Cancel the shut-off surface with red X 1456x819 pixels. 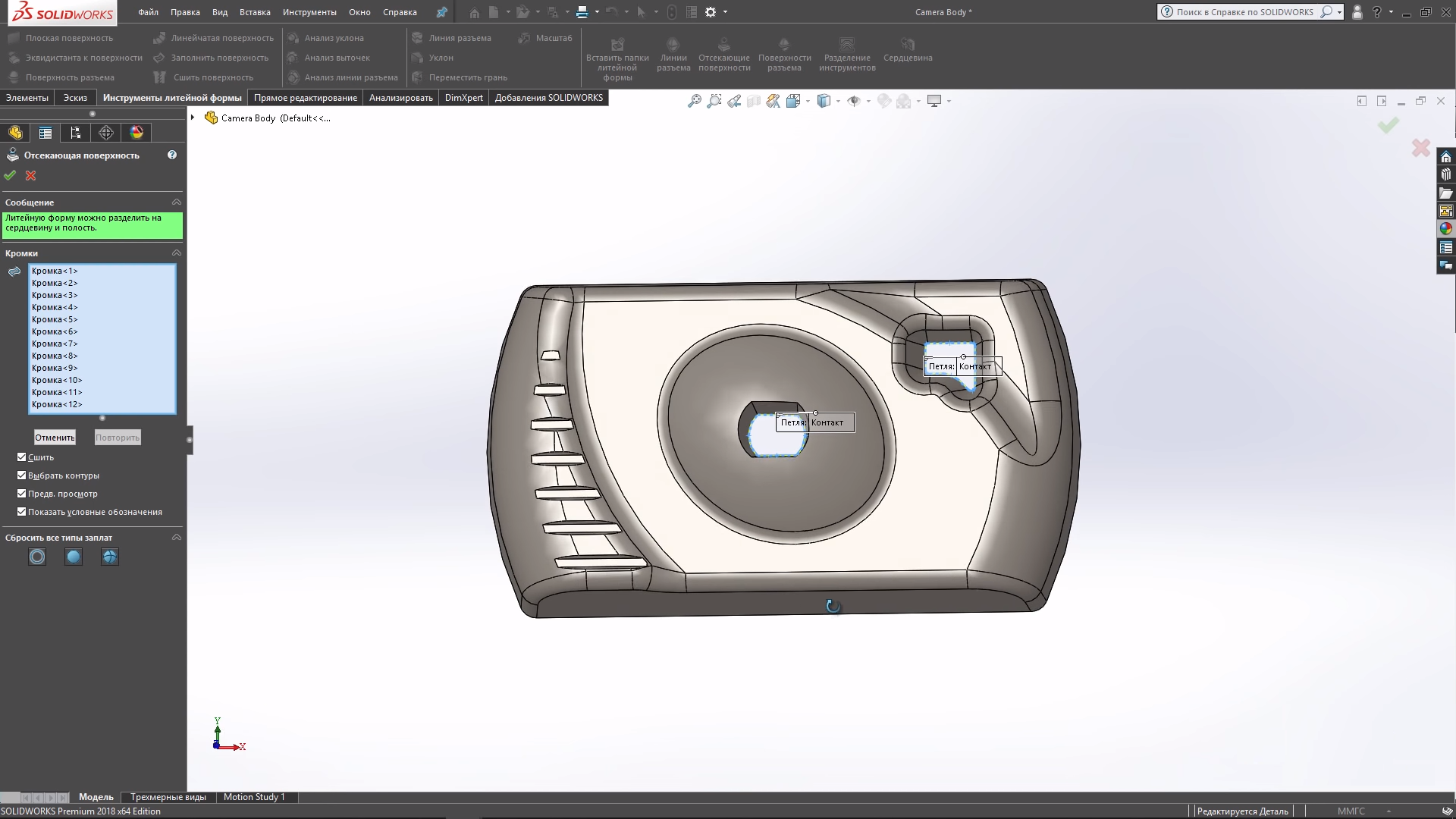[x=31, y=175]
